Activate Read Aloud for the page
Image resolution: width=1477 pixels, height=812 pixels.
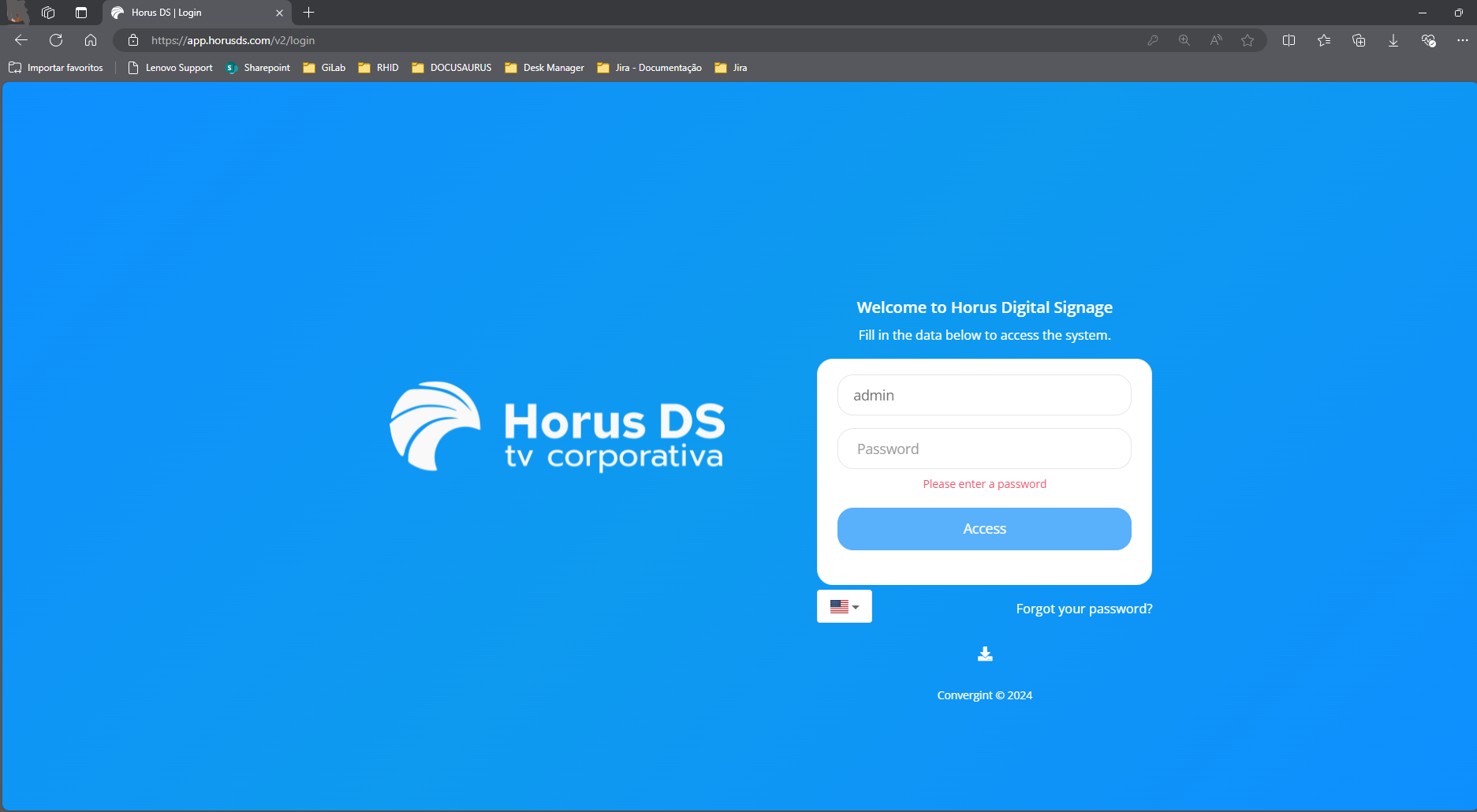click(1216, 40)
